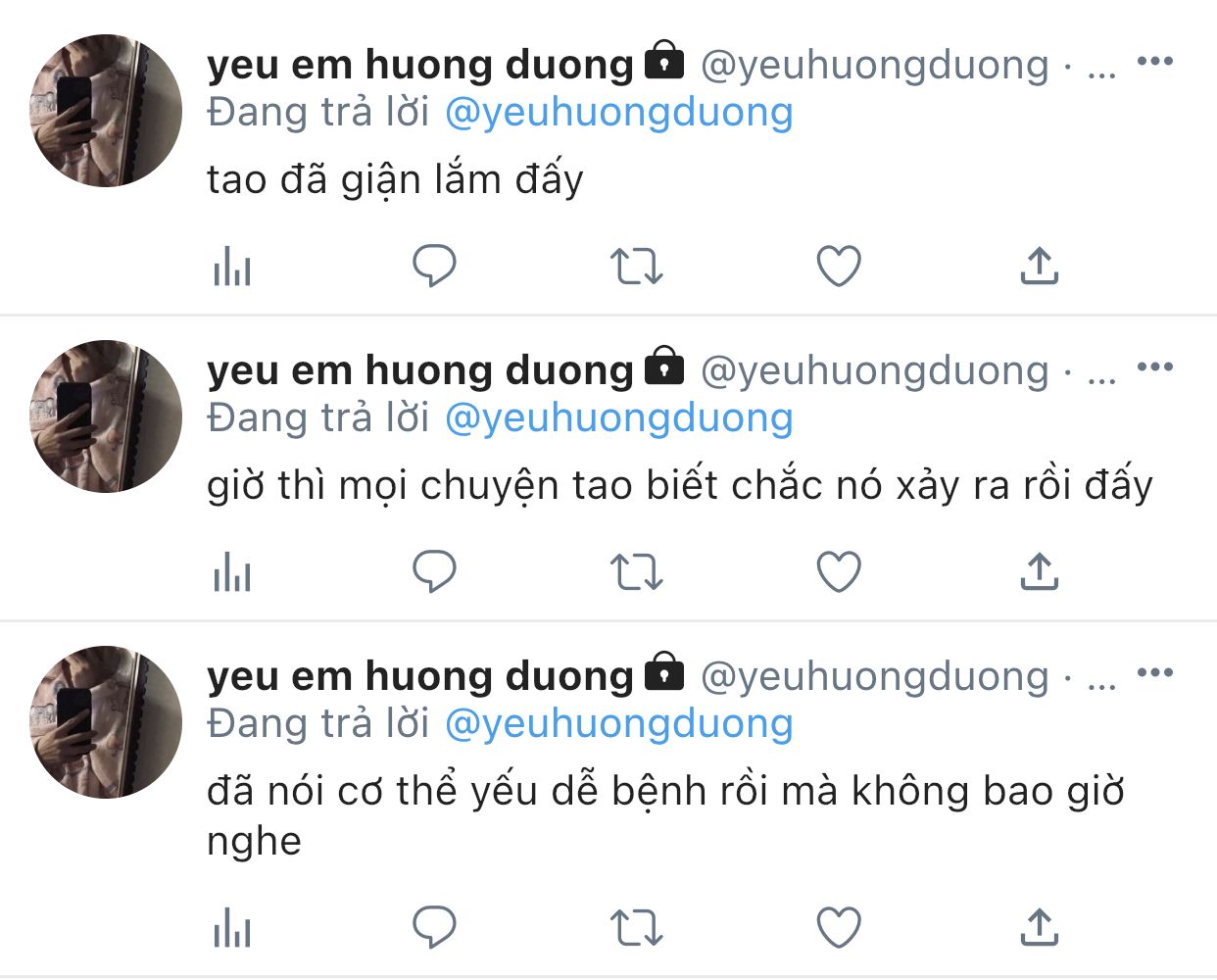Screen dimensions: 1217x980
Task: Share the 'tao đã giận lắm đấy' tweet
Action: click(1040, 266)
